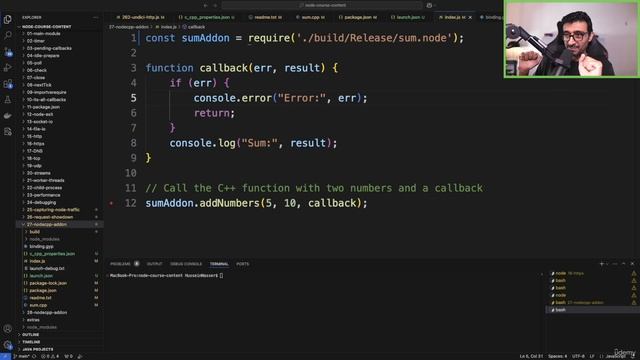Screen dimensions: 640x360
Task: Click the Explorer more actions ellipsis
Action: 96,18
